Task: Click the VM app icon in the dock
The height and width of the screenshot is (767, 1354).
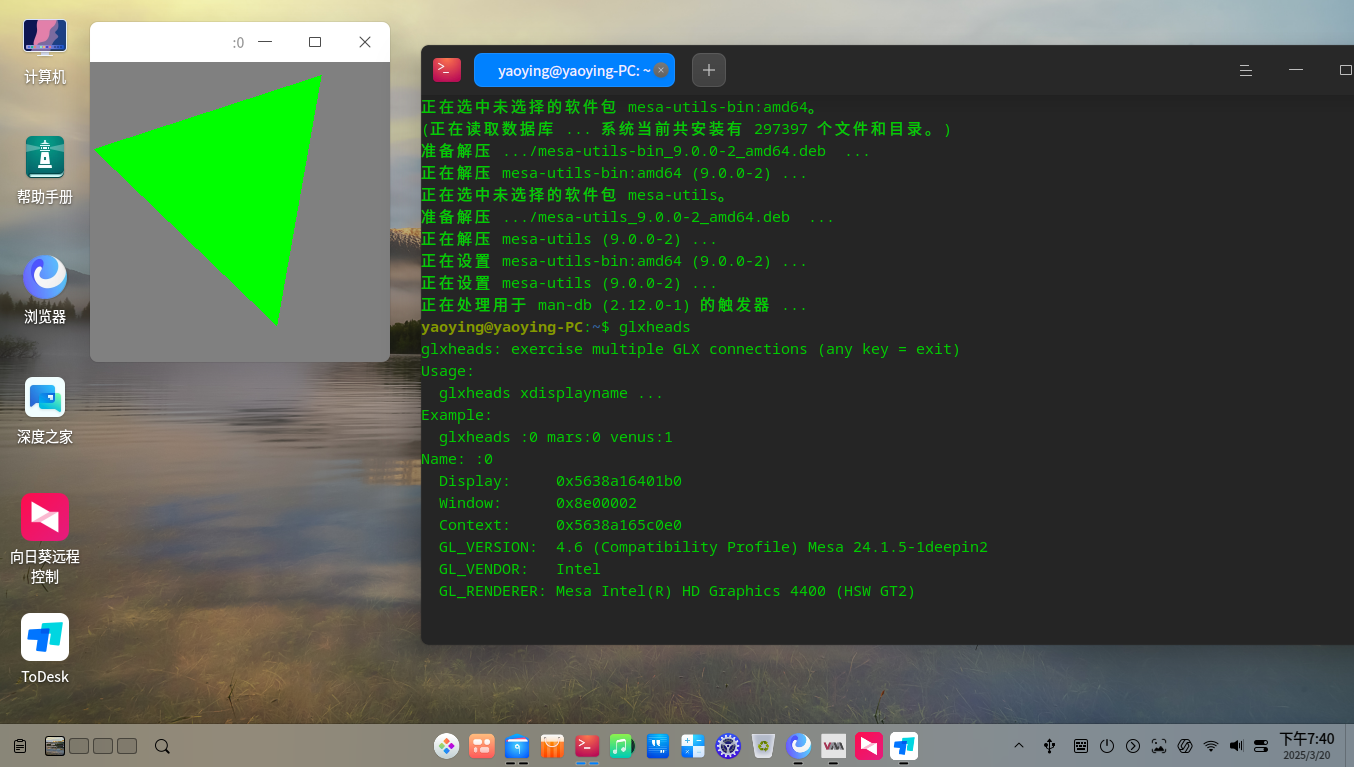Action: tap(833, 746)
